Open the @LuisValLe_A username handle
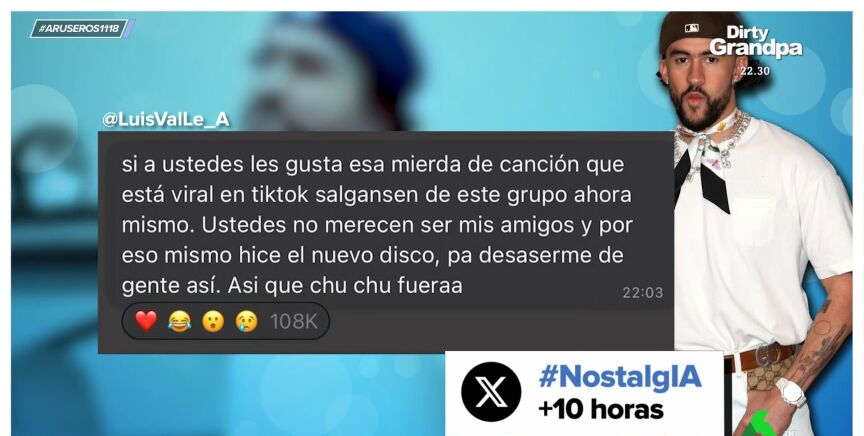Viewport: 864px width, 436px height. 165,120
